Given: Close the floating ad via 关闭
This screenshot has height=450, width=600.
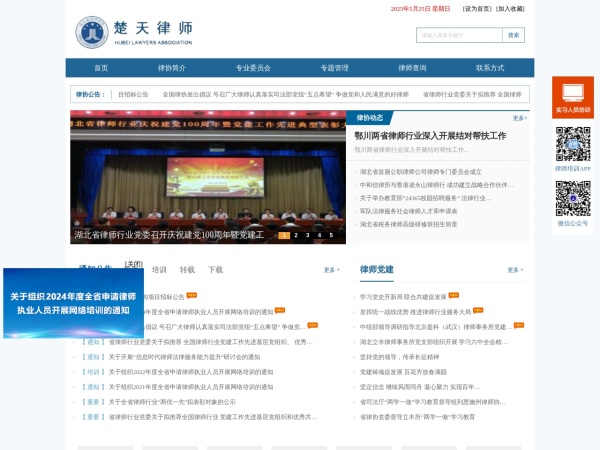Looking at the screenshot, I should click(x=134, y=264).
